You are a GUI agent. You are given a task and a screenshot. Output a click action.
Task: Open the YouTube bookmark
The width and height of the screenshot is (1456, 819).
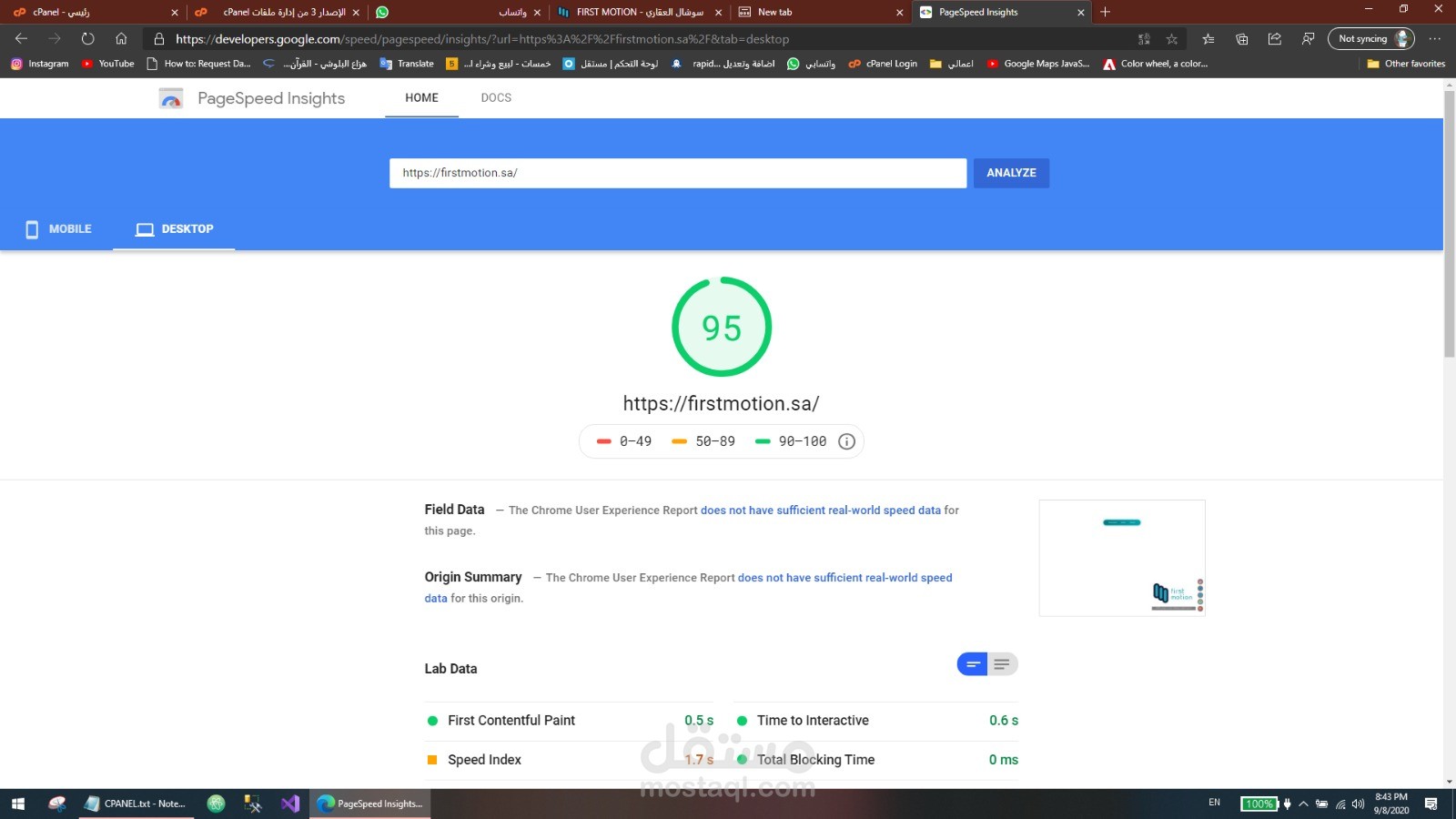[x=108, y=64]
